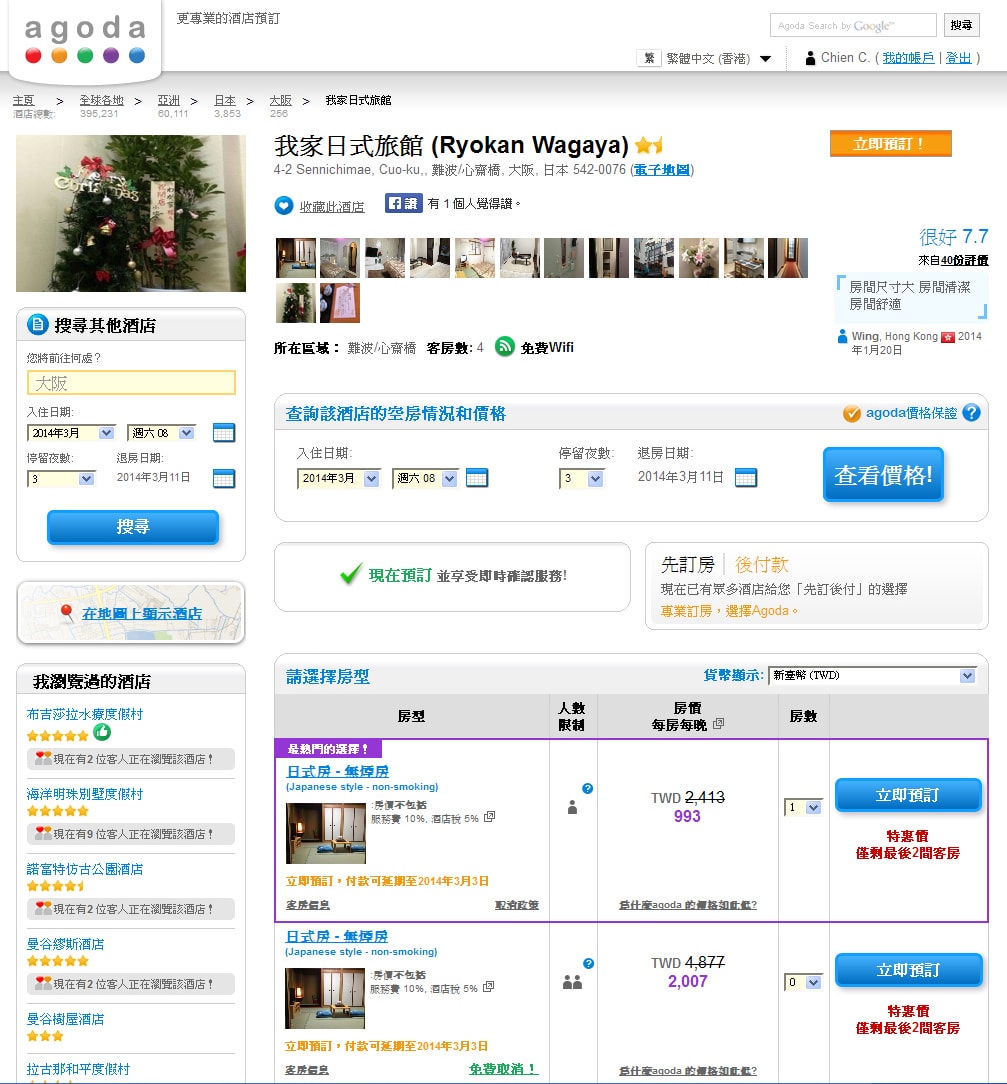Click the Agoda logo
This screenshot has width=1007, height=1084.
85,40
